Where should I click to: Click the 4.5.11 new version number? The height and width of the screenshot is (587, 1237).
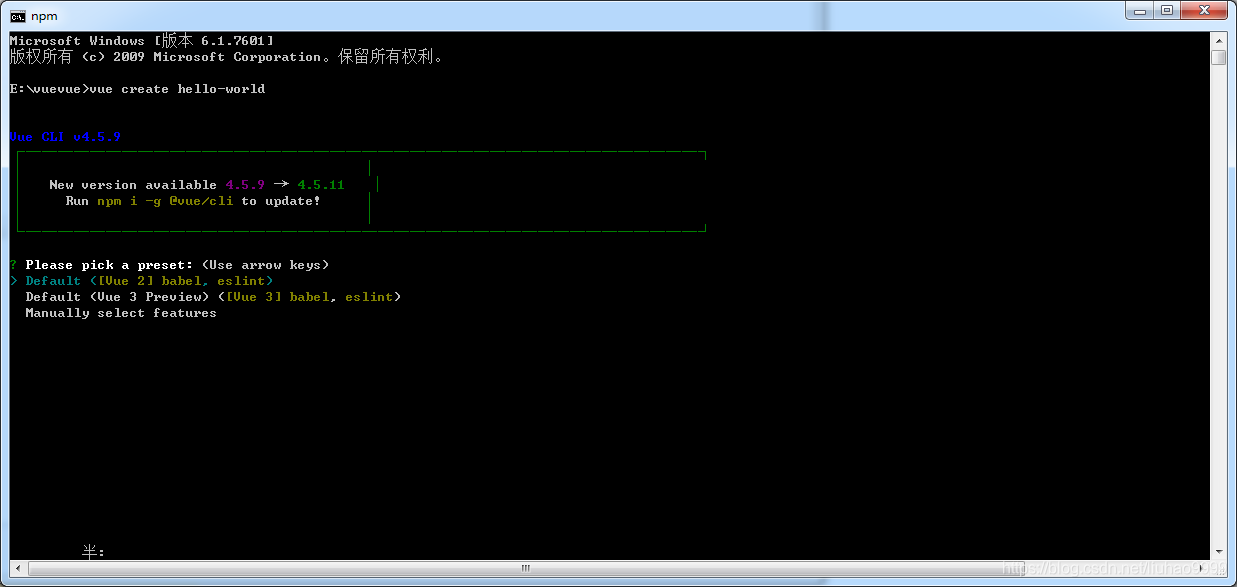tap(321, 185)
